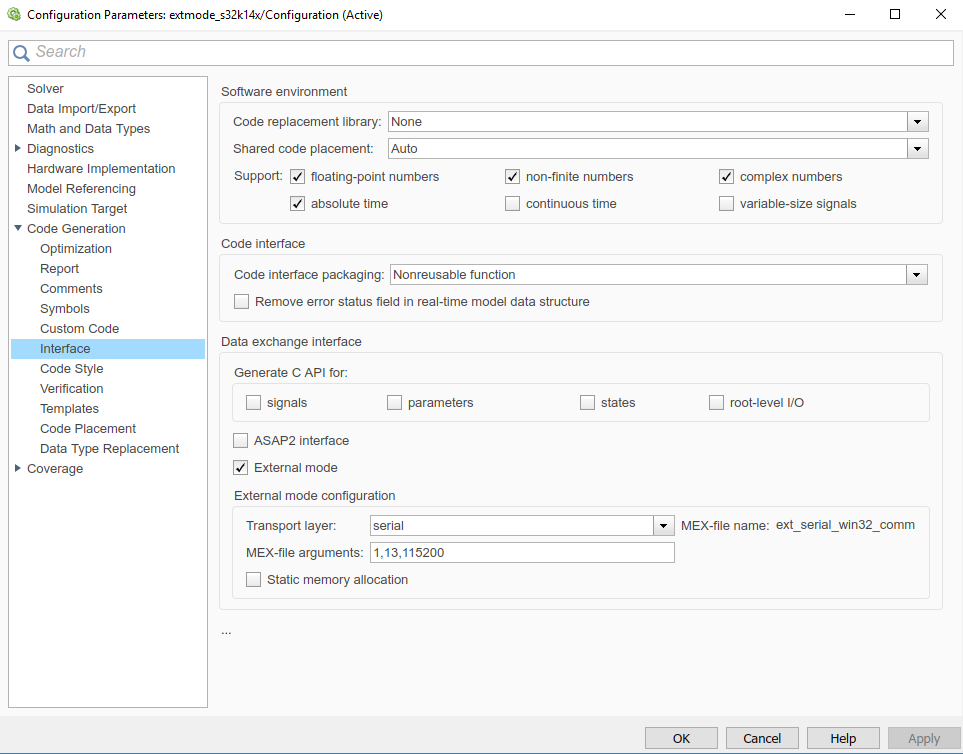Select Data Type Replacement item
This screenshot has height=754, width=963.
(109, 449)
